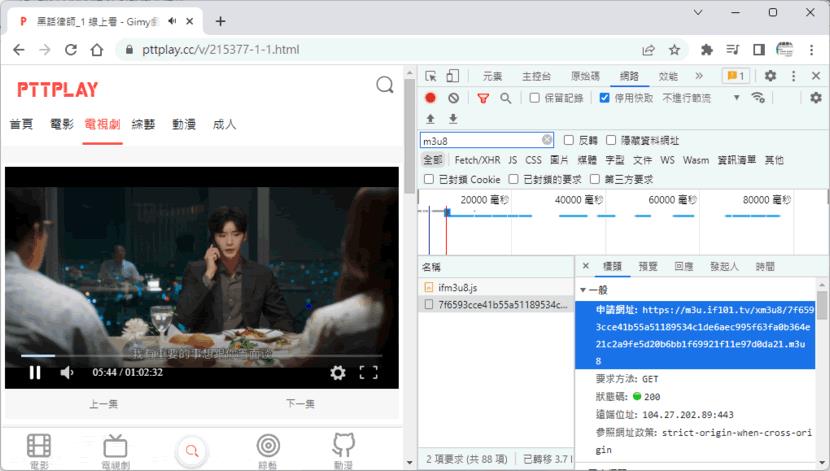Check the 已封鎖的要求 checkbox
The image size is (830, 471).
pyautogui.click(x=513, y=179)
